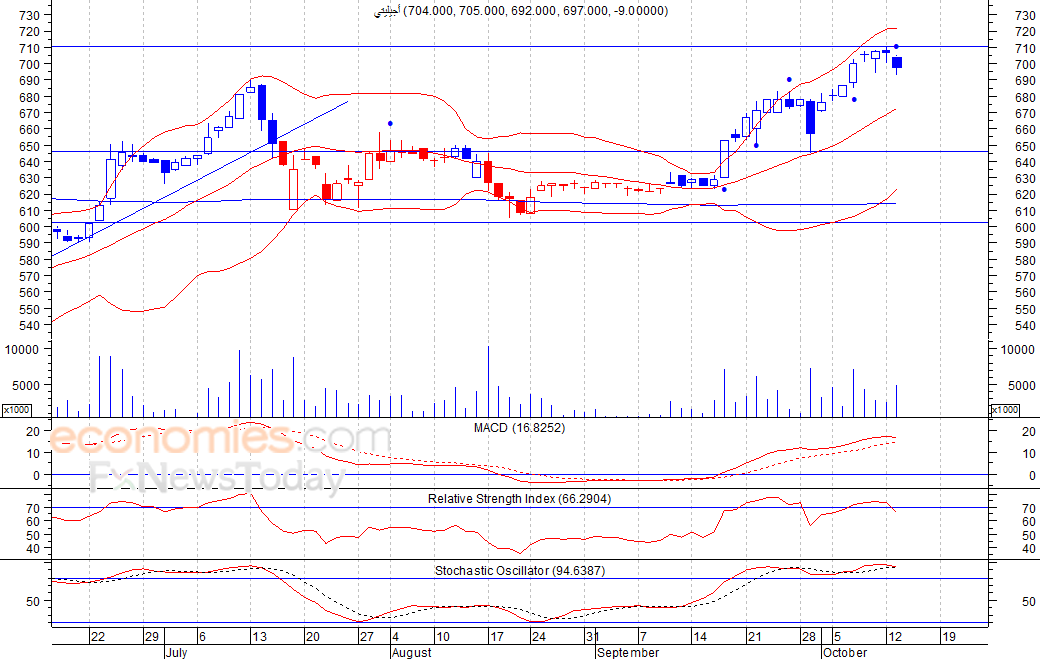Click the last filled blue candle near 700

[x=897, y=63]
